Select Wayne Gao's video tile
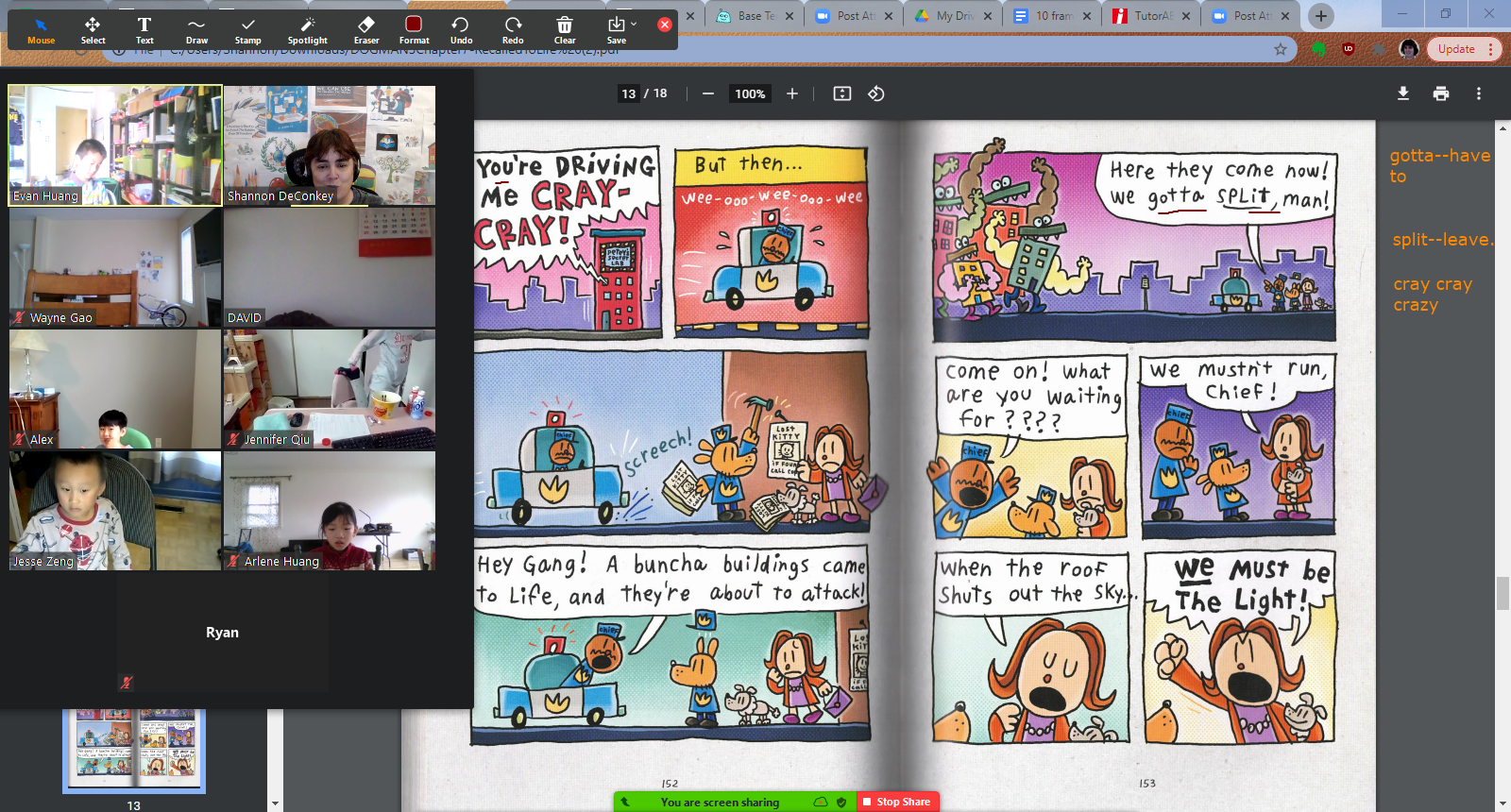Viewport: 1511px width, 812px height. 115,267
